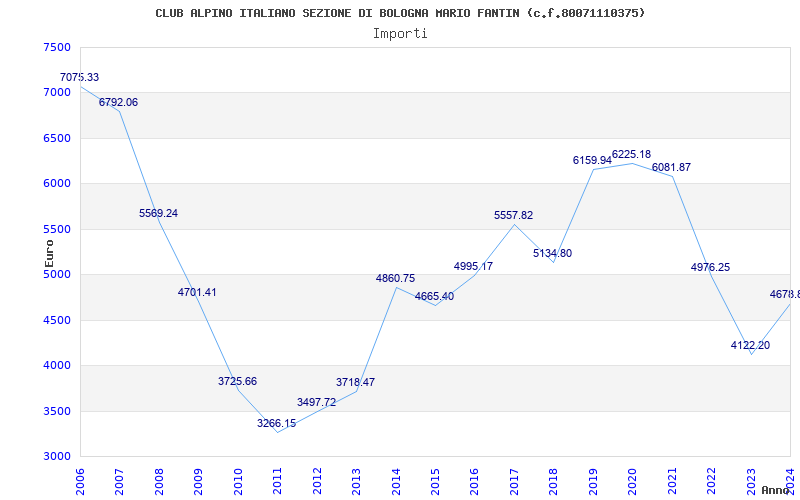This screenshot has height=500, width=800.
Task: Click the x-axis year 2021
Action: click(672, 481)
